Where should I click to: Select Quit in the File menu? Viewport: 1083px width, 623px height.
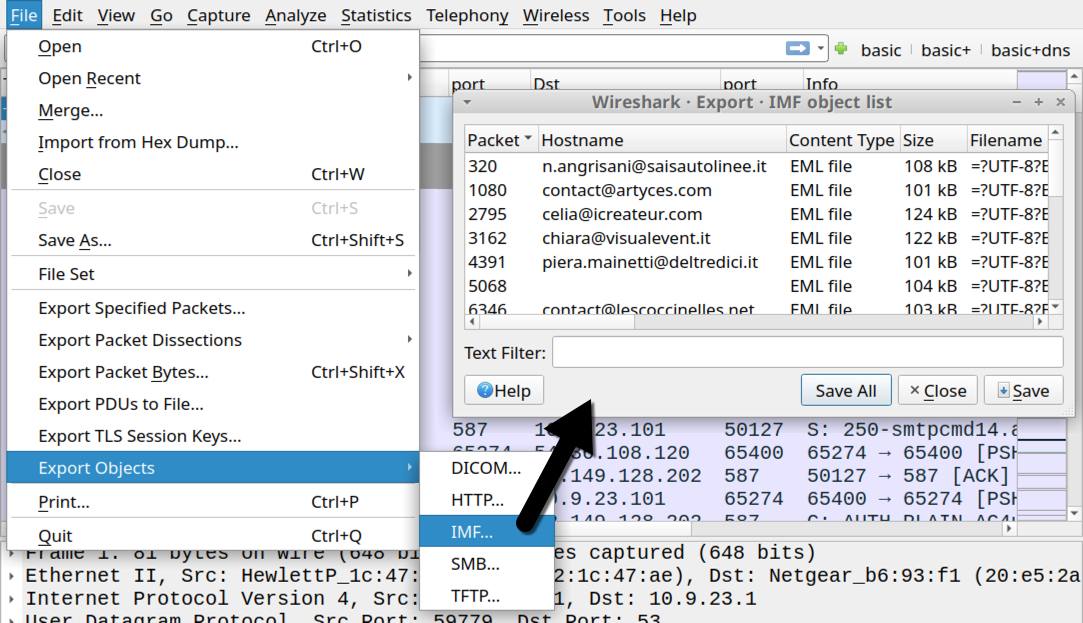pyautogui.click(x=213, y=536)
